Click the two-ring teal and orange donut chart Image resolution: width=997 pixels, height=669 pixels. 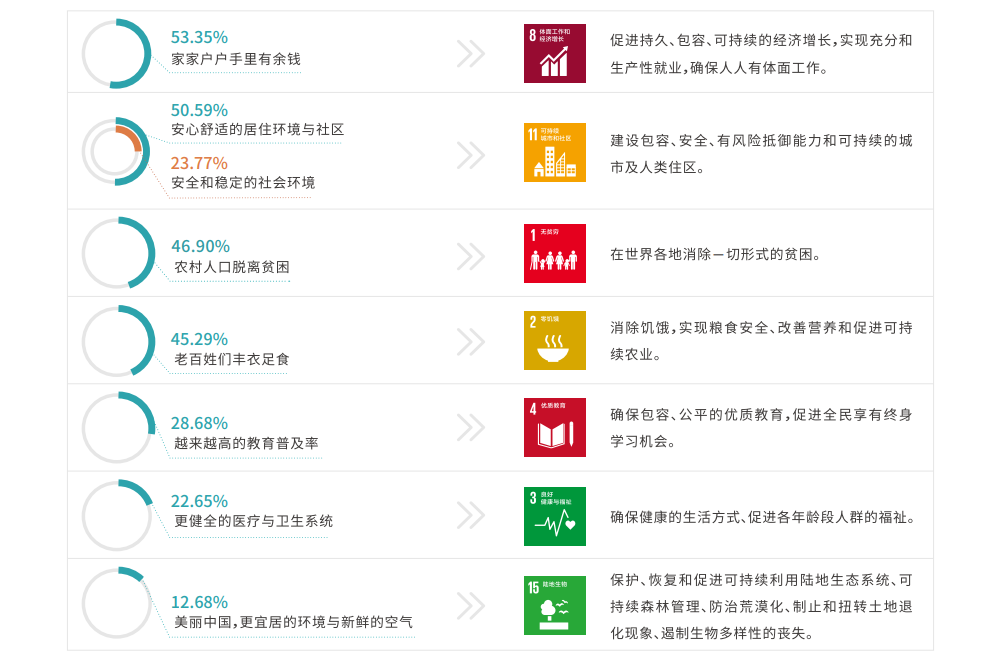pyautogui.click(x=116, y=152)
